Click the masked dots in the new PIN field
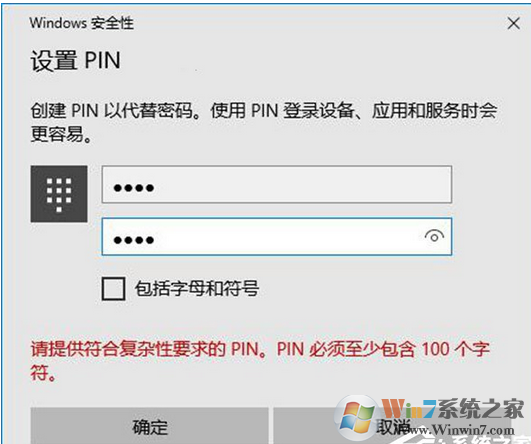531x444 pixels. pyautogui.click(x=134, y=187)
